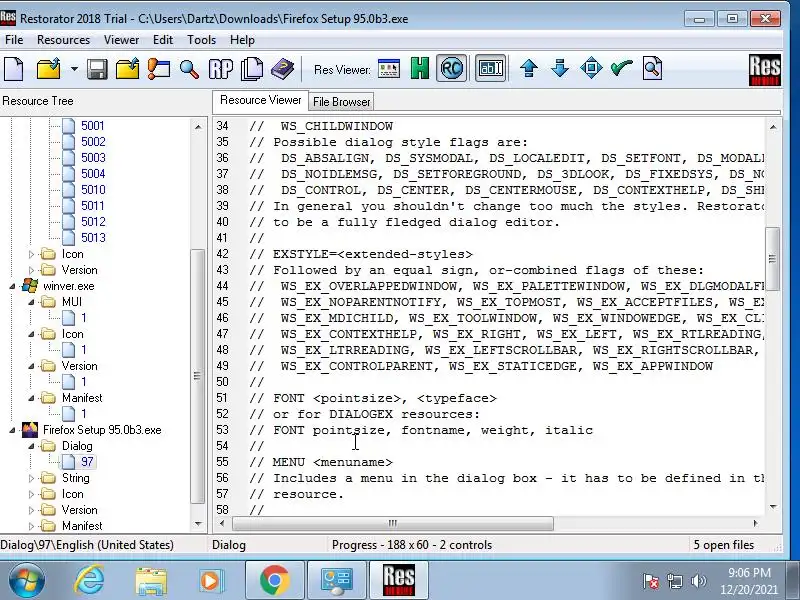Click 'Progress - 188 x 60 - 2 controls' status
Viewport: 800px width, 600px height.
(412, 545)
